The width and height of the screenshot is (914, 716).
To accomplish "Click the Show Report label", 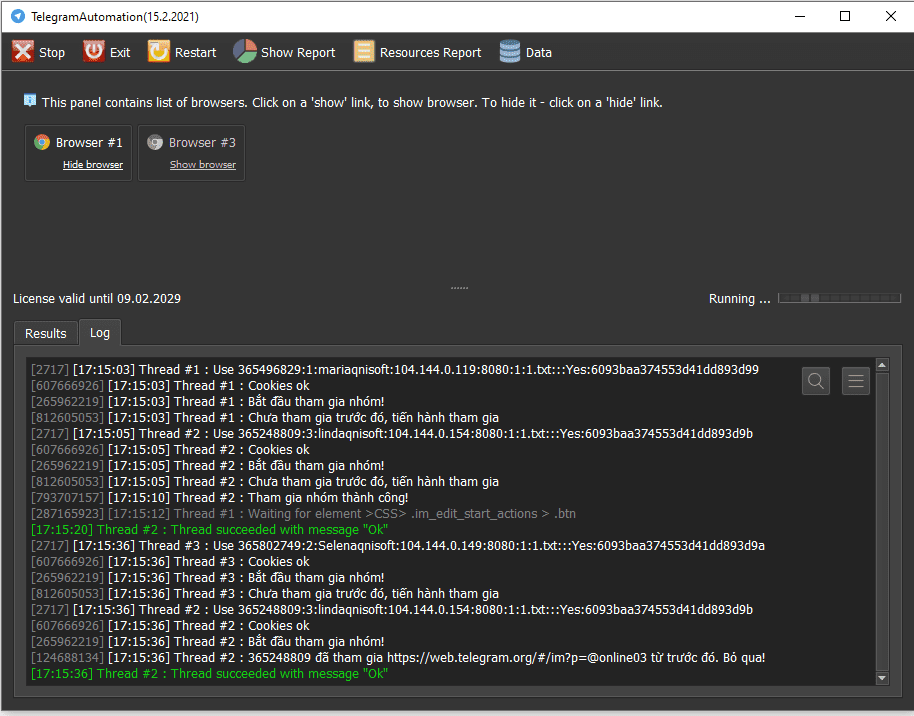I will pyautogui.click(x=298, y=52).
